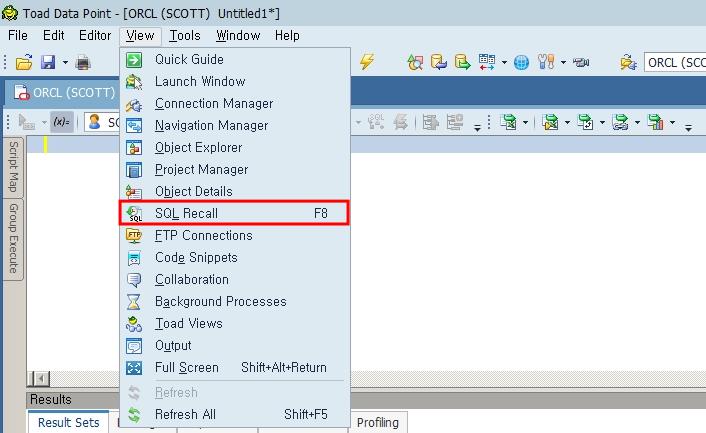Click the print toolbar icon
The width and height of the screenshot is (706, 433).
pos(83,63)
